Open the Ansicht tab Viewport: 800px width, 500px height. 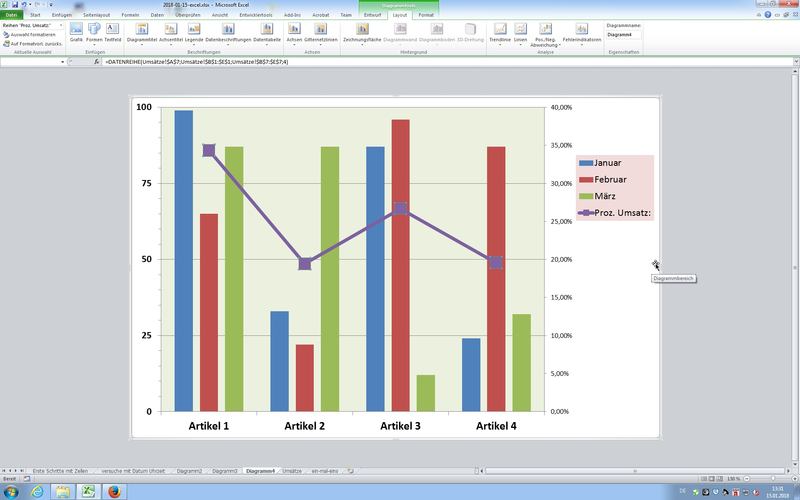coord(220,15)
